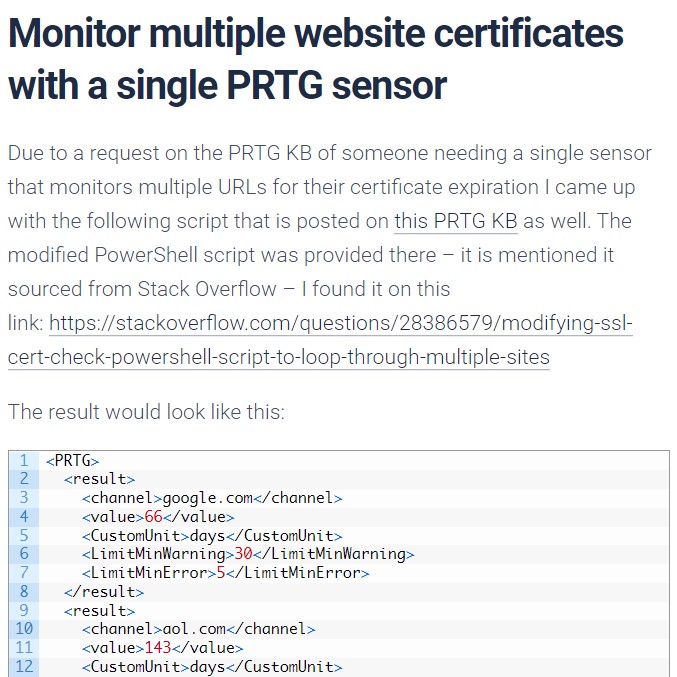This screenshot has width=677, height=677.
Task: Click the LimitMinError value 5
Action: pyautogui.click(x=221, y=573)
